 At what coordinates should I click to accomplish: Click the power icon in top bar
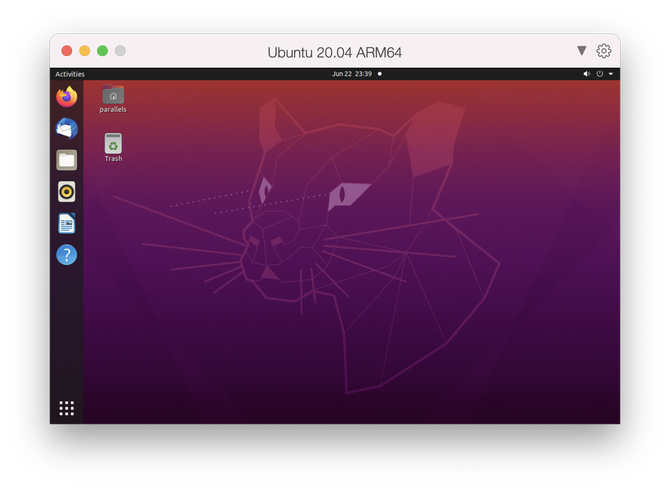pyautogui.click(x=600, y=74)
